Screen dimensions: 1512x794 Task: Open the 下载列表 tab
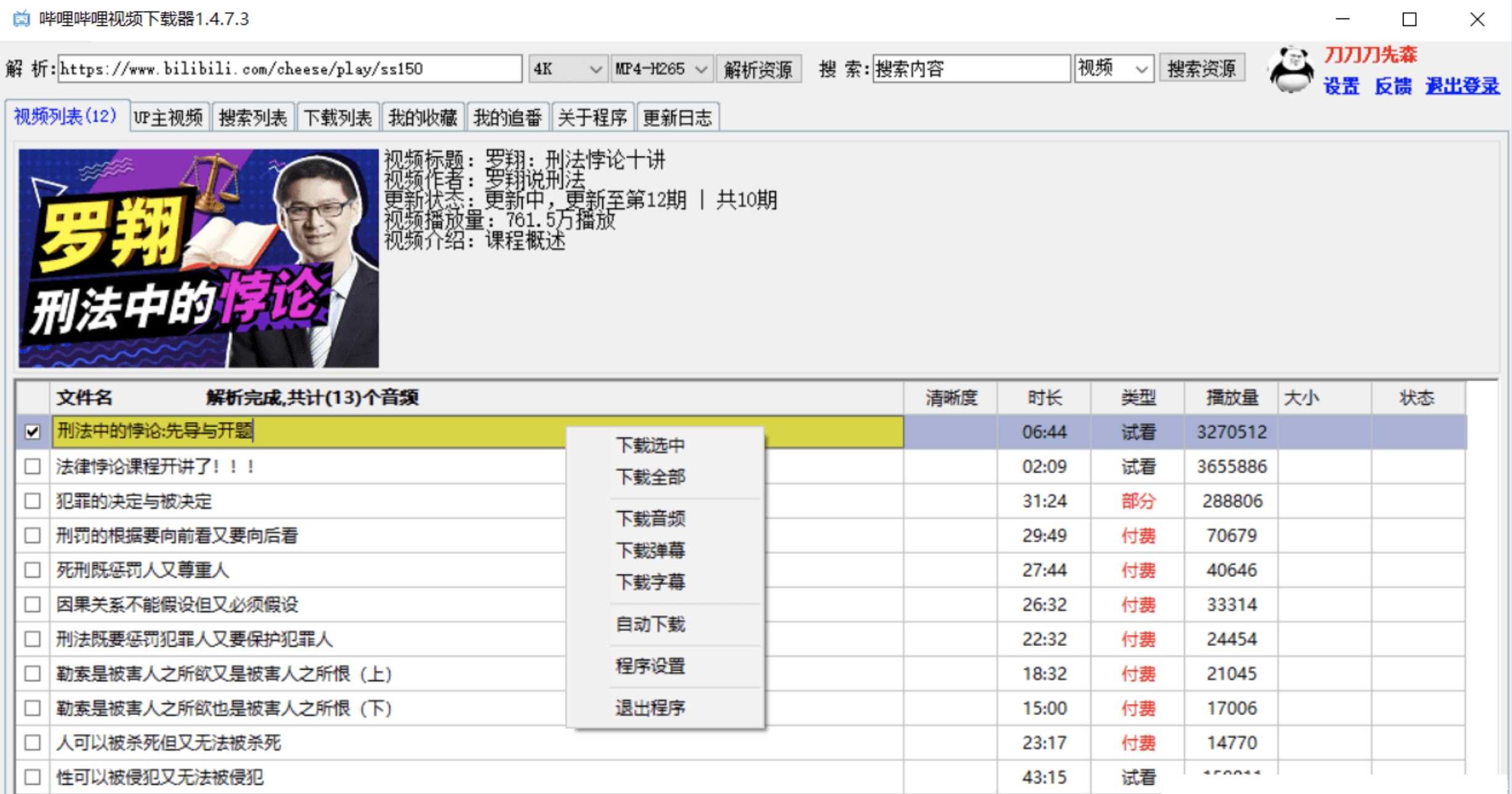pyautogui.click(x=338, y=117)
